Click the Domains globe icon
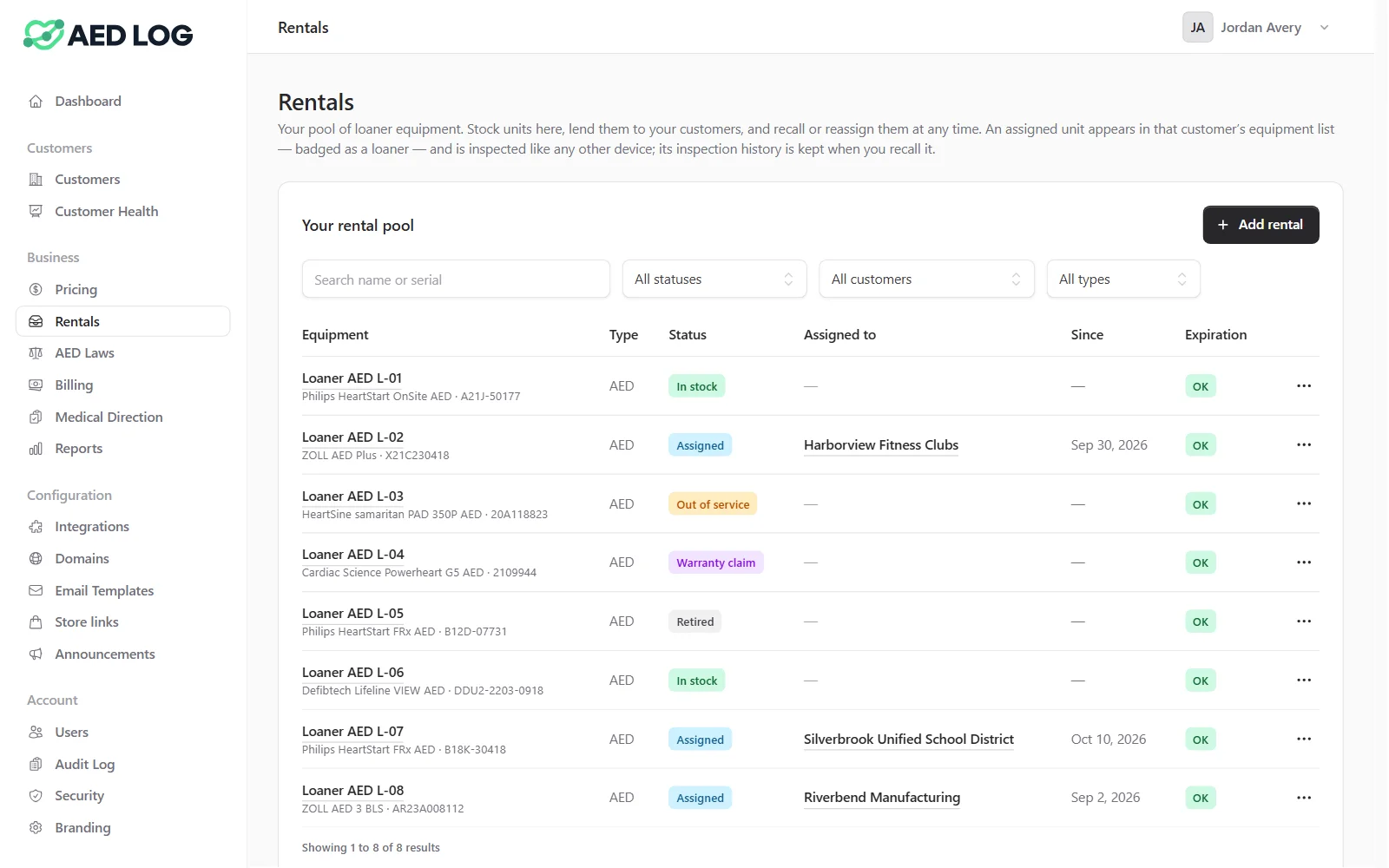 click(x=36, y=559)
